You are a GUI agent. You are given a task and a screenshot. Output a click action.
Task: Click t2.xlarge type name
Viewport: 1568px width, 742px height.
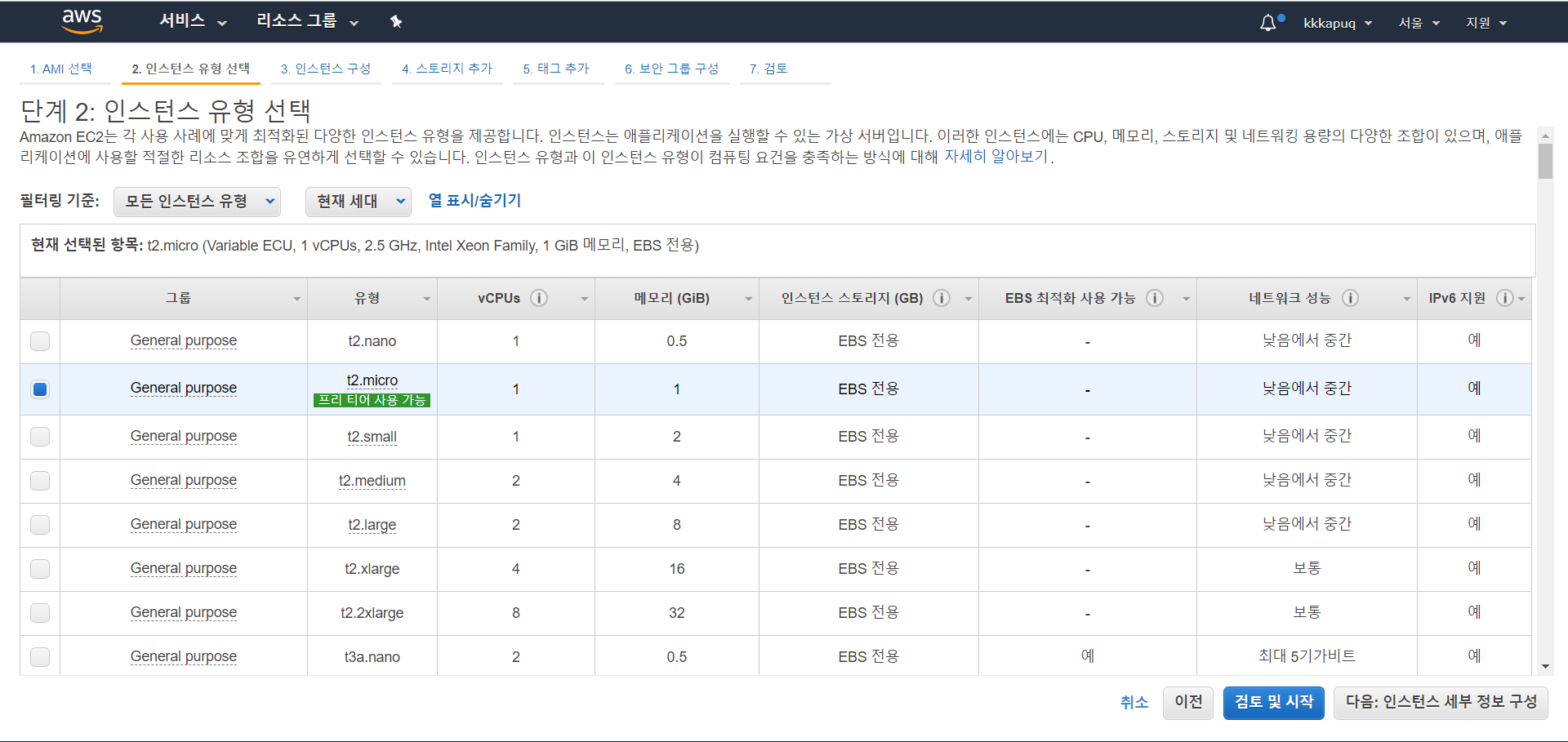pos(372,569)
